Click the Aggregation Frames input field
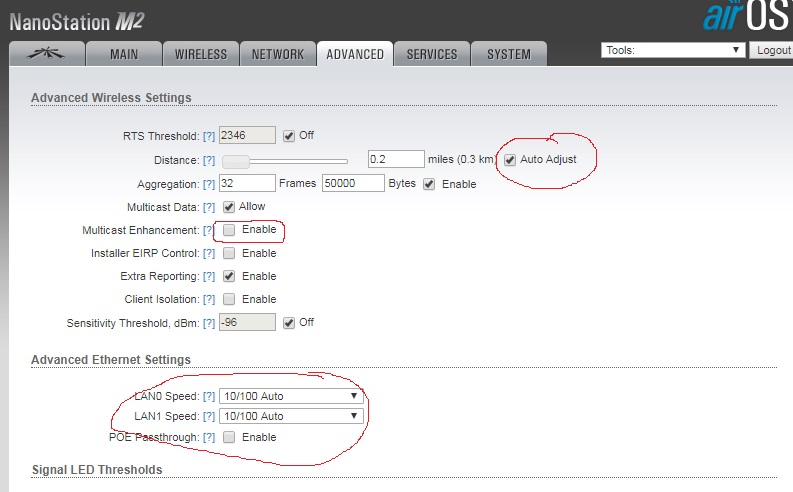Viewport: 793px width, 492px height. [247, 183]
